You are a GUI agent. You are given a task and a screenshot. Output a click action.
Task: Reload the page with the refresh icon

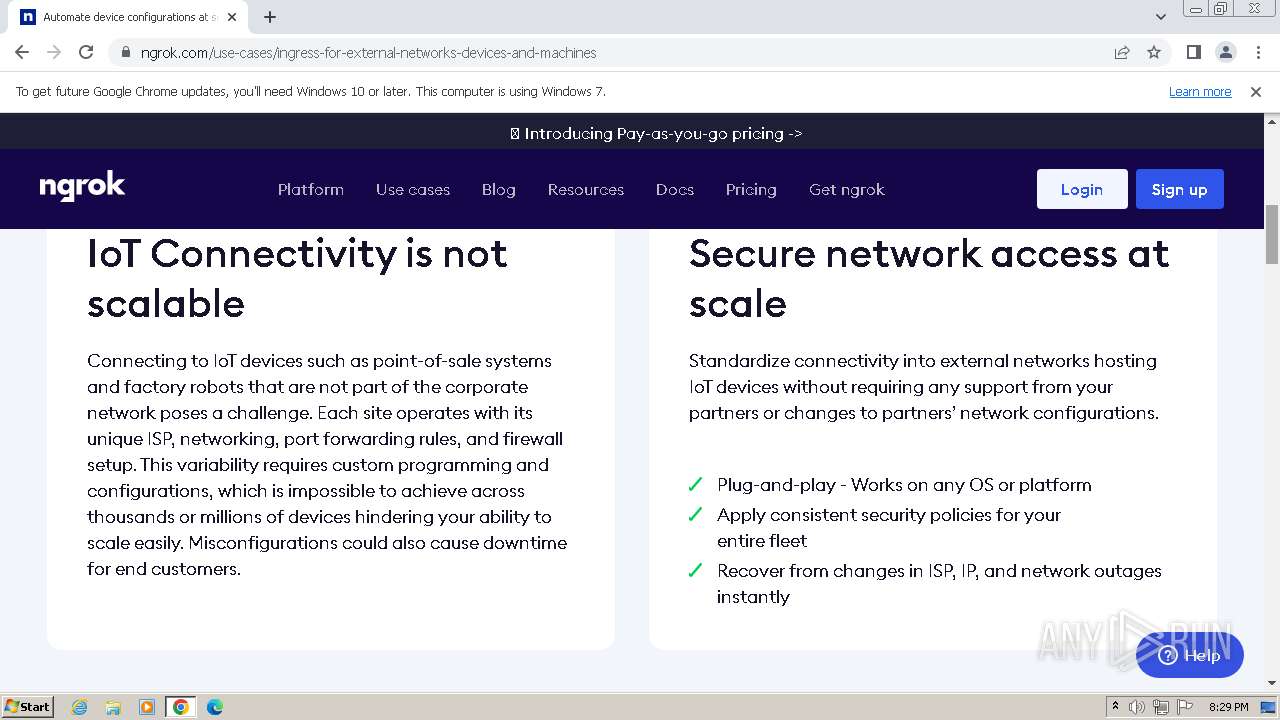coord(86,52)
